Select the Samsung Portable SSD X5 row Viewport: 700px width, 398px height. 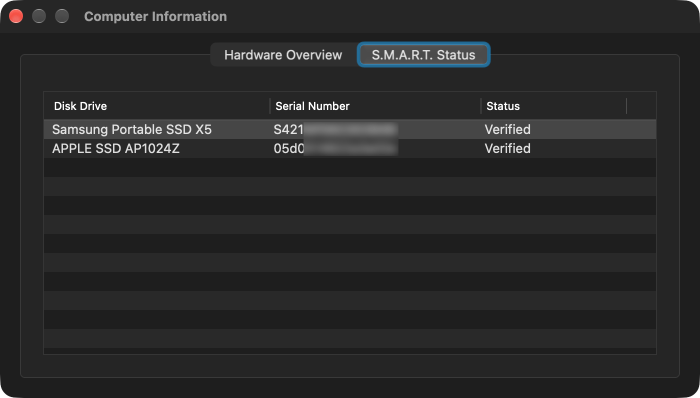[350, 129]
